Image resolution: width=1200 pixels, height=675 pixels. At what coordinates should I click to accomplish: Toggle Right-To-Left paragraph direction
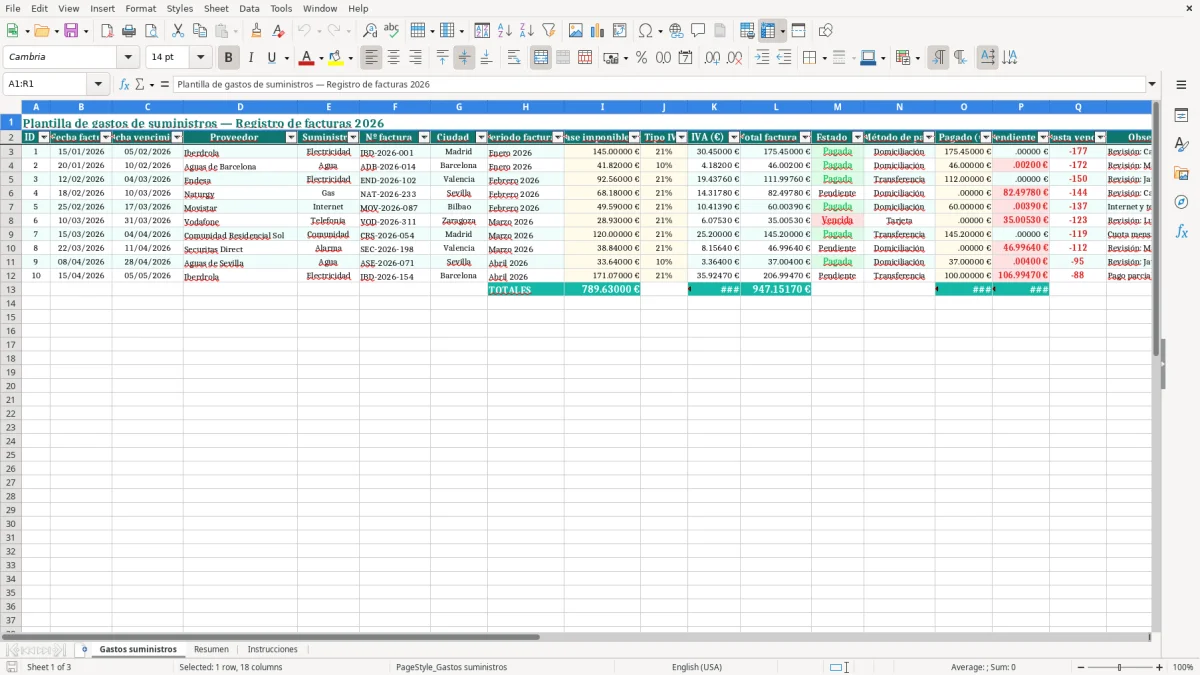960,58
